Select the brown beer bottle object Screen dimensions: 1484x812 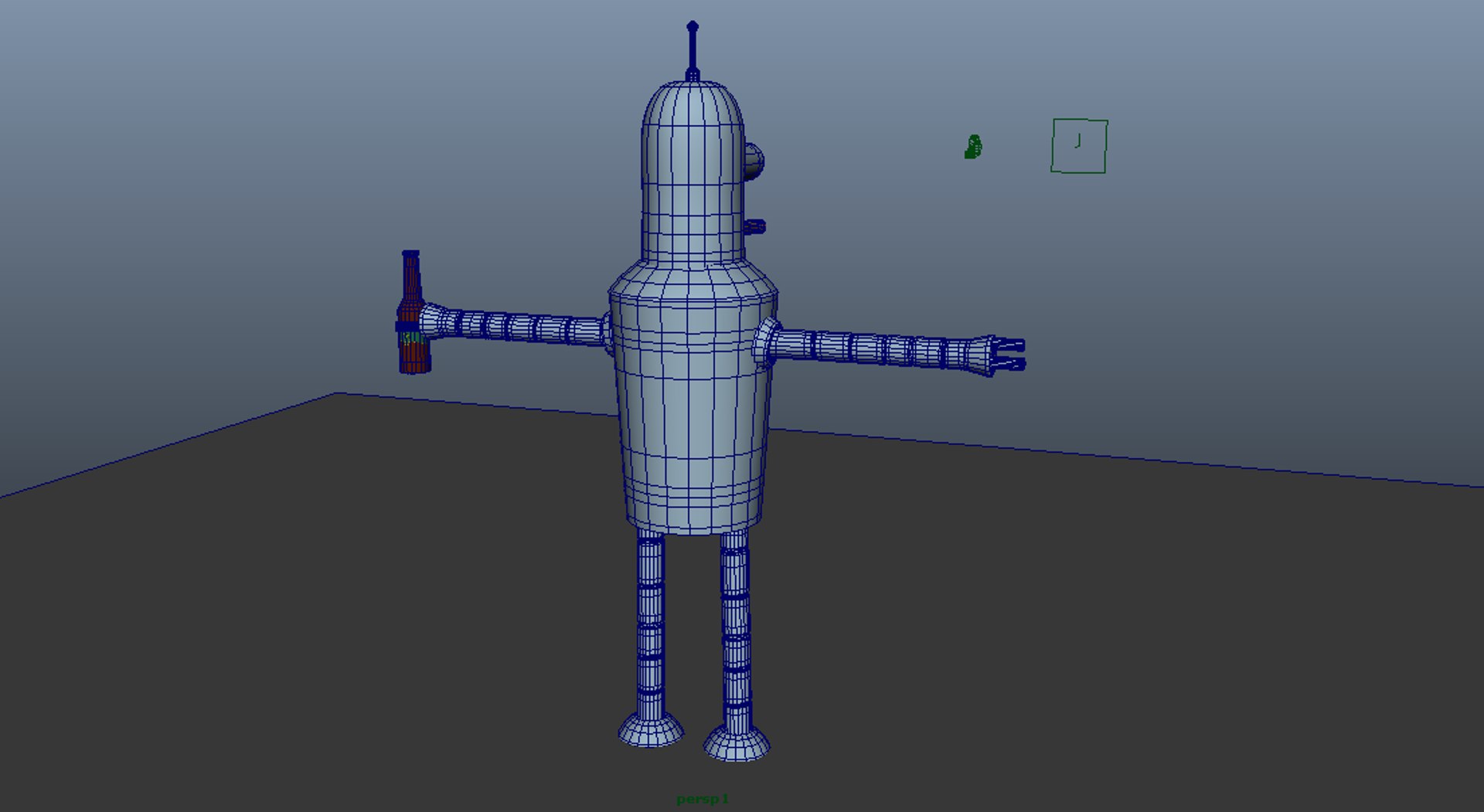[x=412, y=312]
